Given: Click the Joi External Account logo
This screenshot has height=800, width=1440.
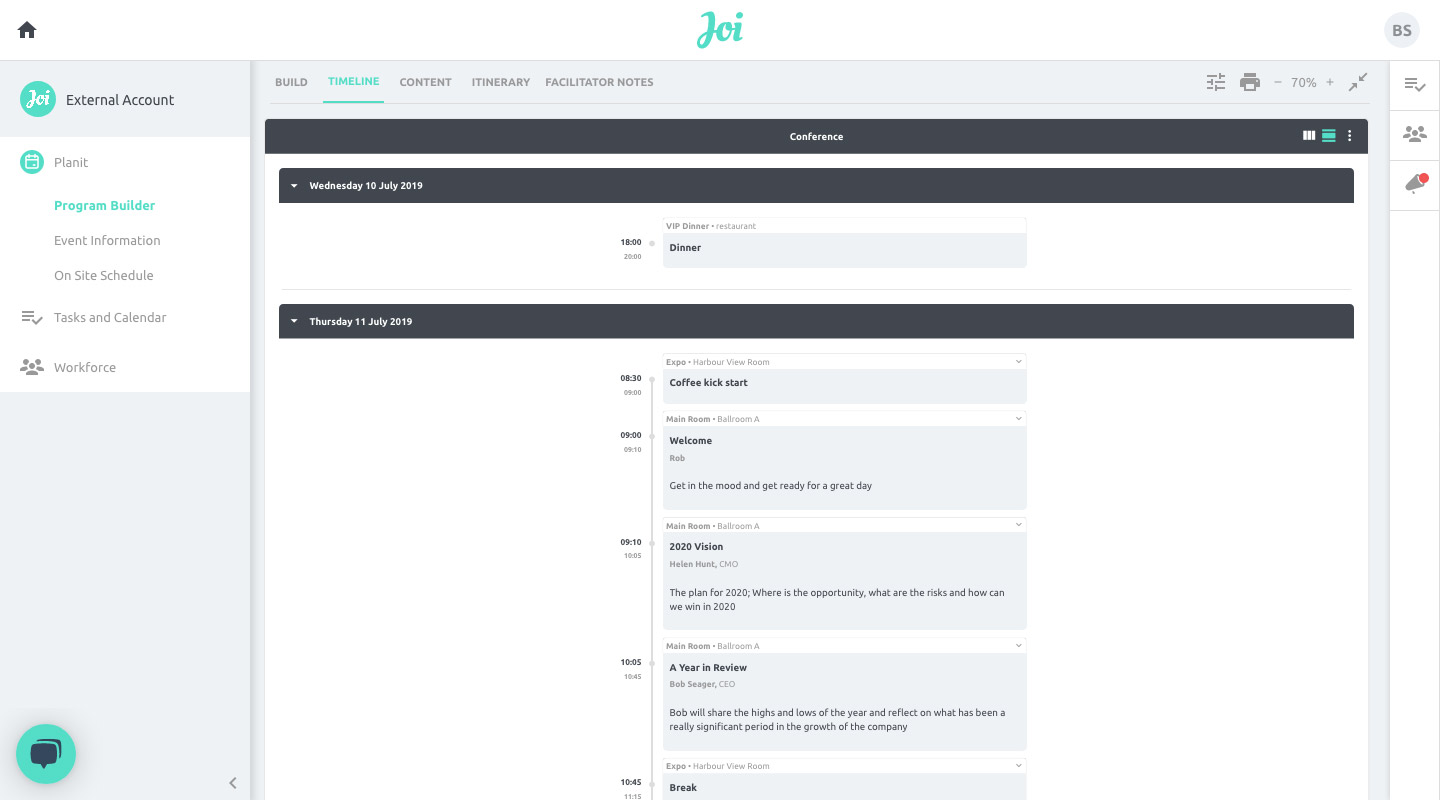Looking at the screenshot, I should [x=38, y=99].
